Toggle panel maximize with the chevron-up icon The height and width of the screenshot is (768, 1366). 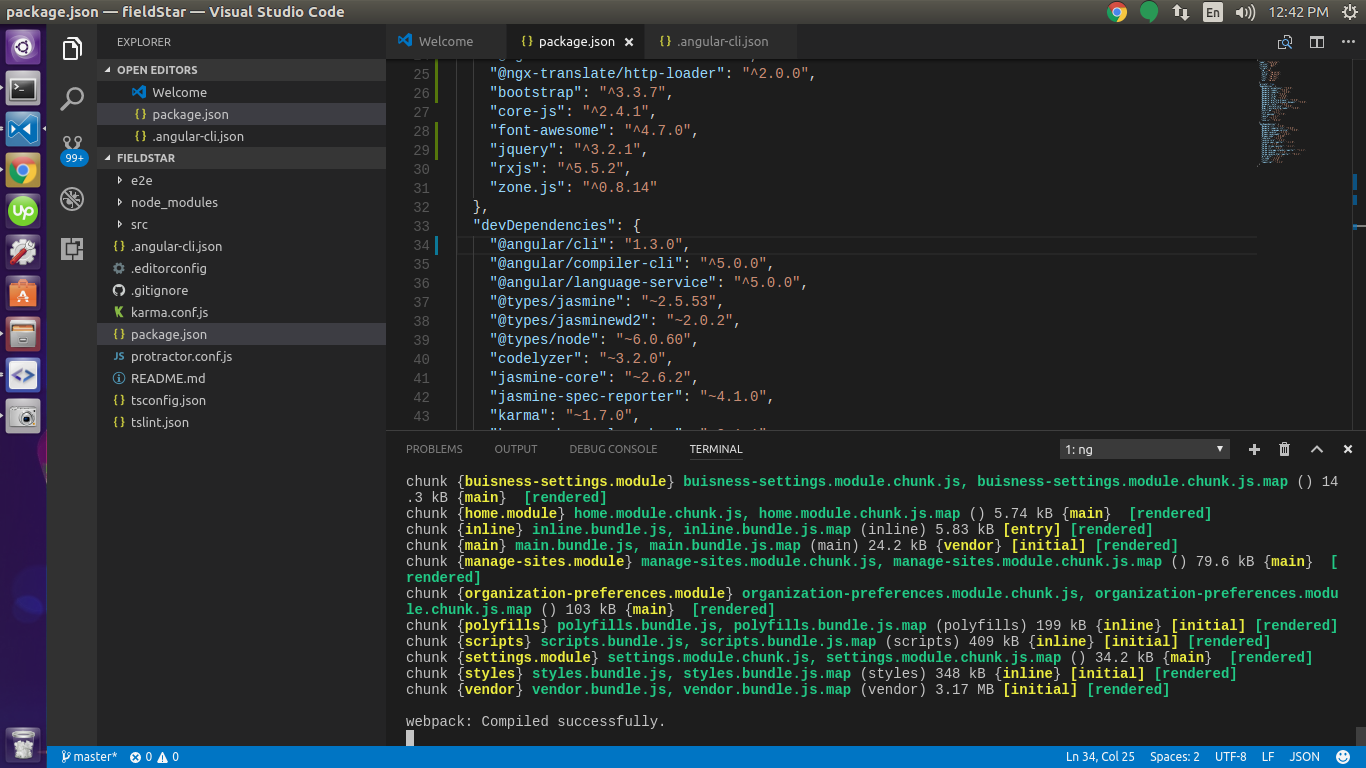[x=1317, y=449]
